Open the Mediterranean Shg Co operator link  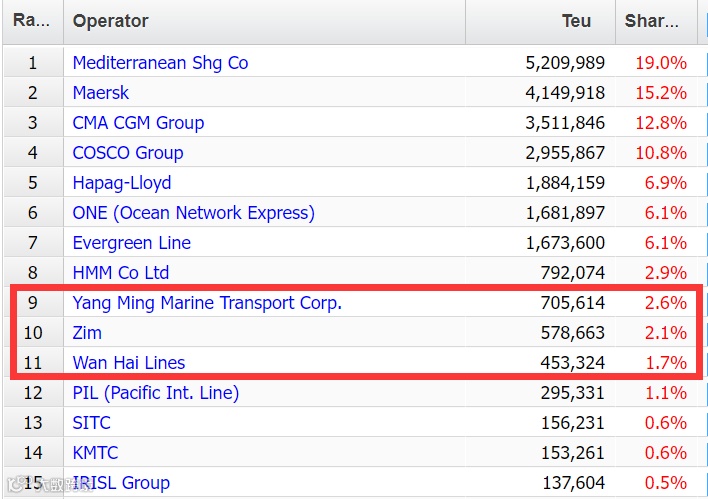(160, 63)
